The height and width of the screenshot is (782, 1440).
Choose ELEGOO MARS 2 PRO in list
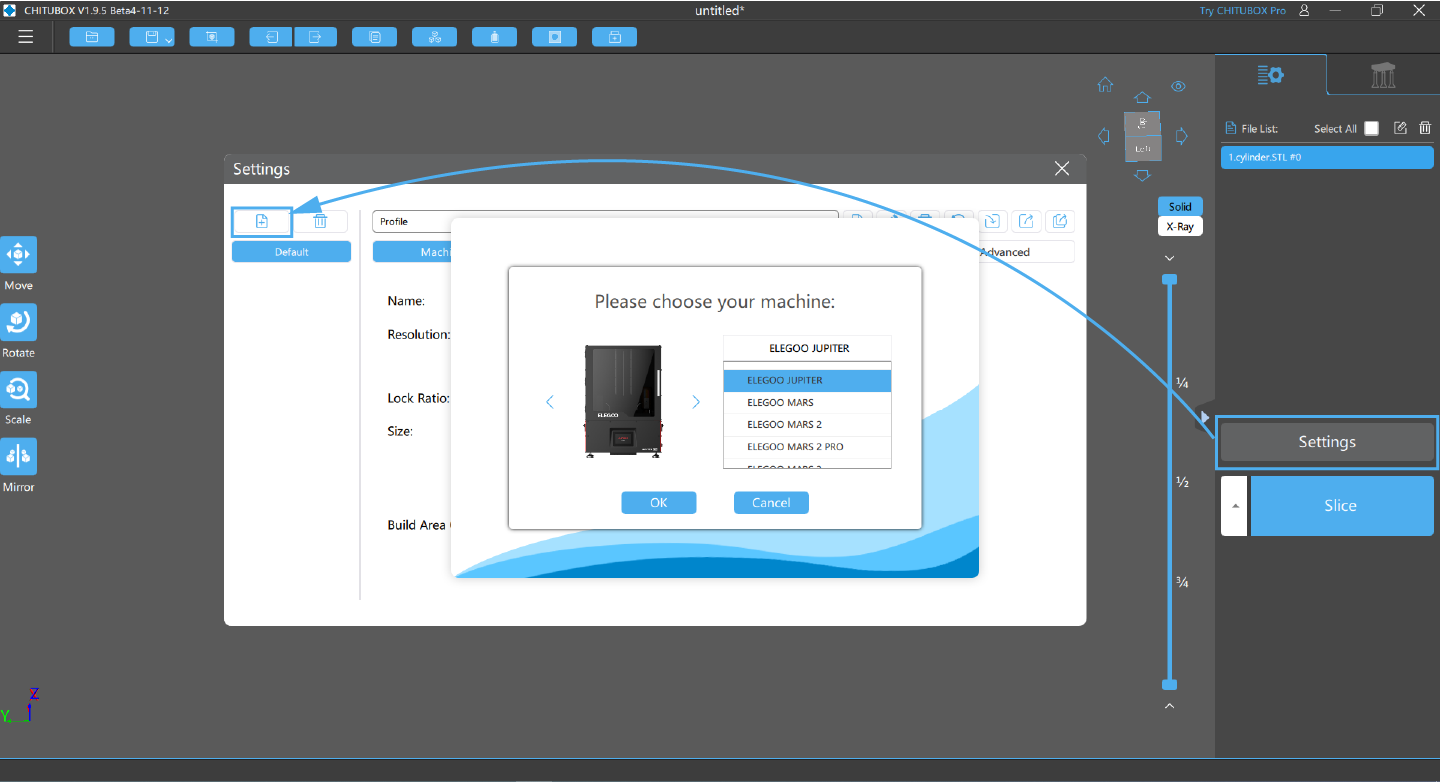tap(807, 447)
